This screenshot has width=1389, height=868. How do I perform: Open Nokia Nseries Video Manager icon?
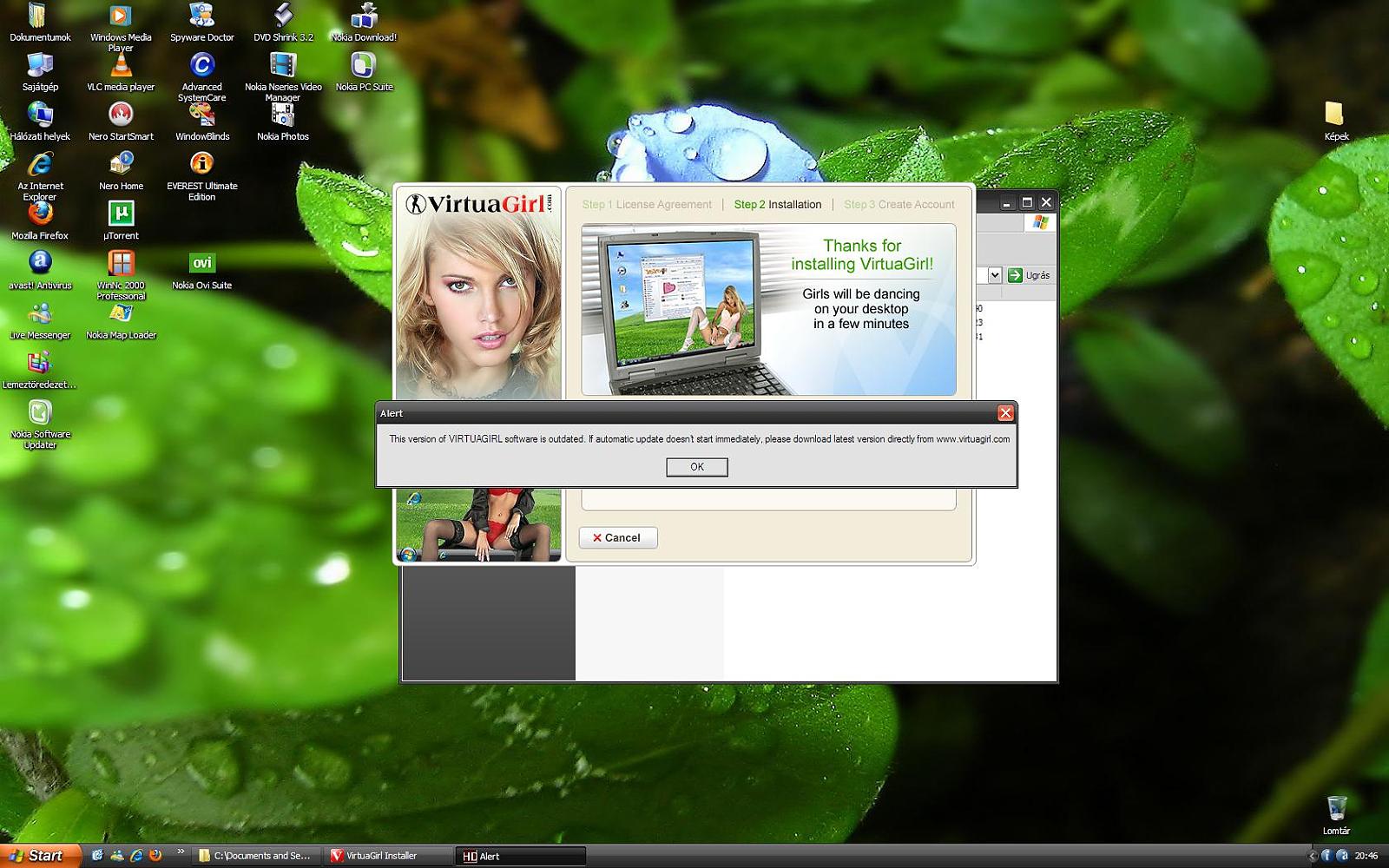click(283, 77)
